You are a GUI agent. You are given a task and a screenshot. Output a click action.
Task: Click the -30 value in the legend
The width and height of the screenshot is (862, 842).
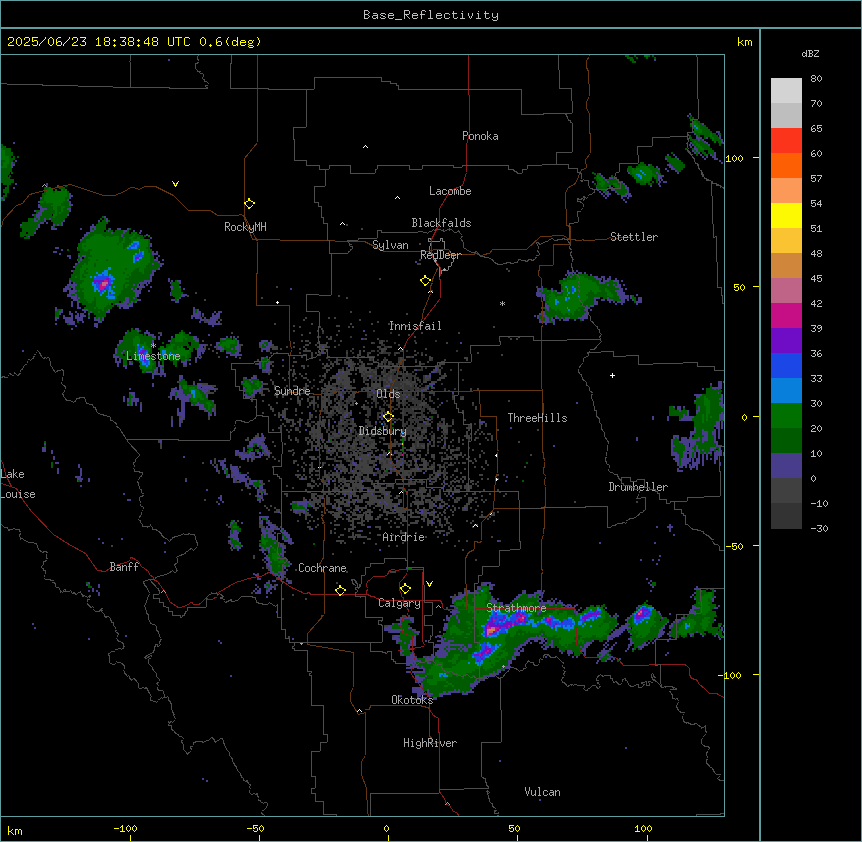pyautogui.click(x=819, y=528)
